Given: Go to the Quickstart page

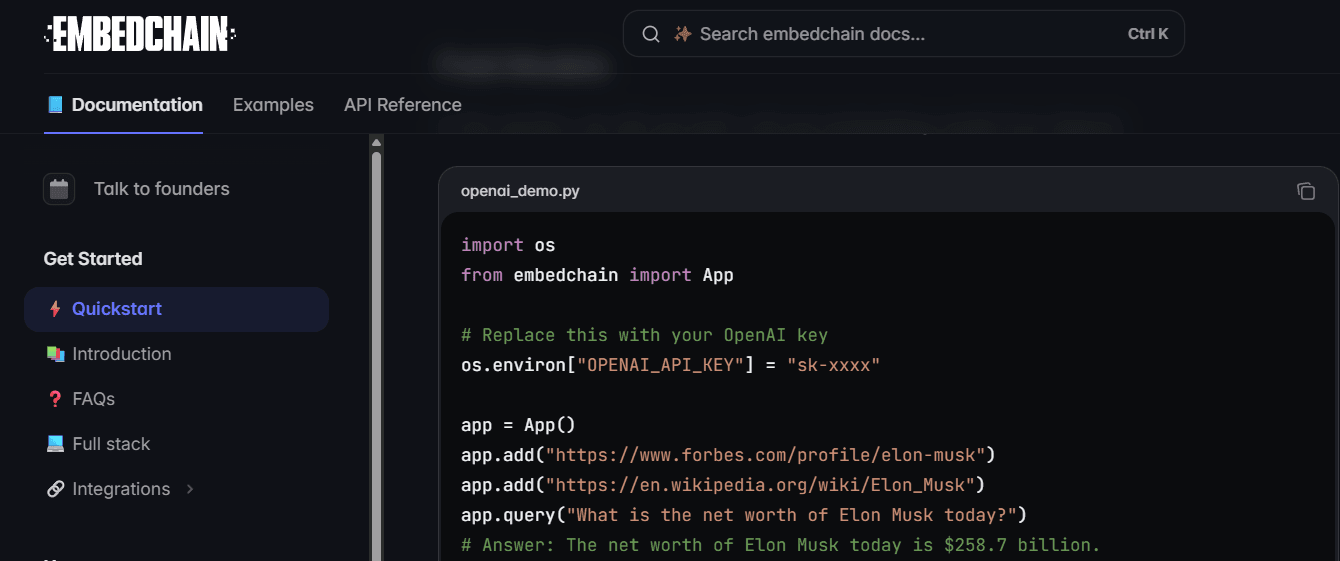Looking at the screenshot, I should 117,309.
